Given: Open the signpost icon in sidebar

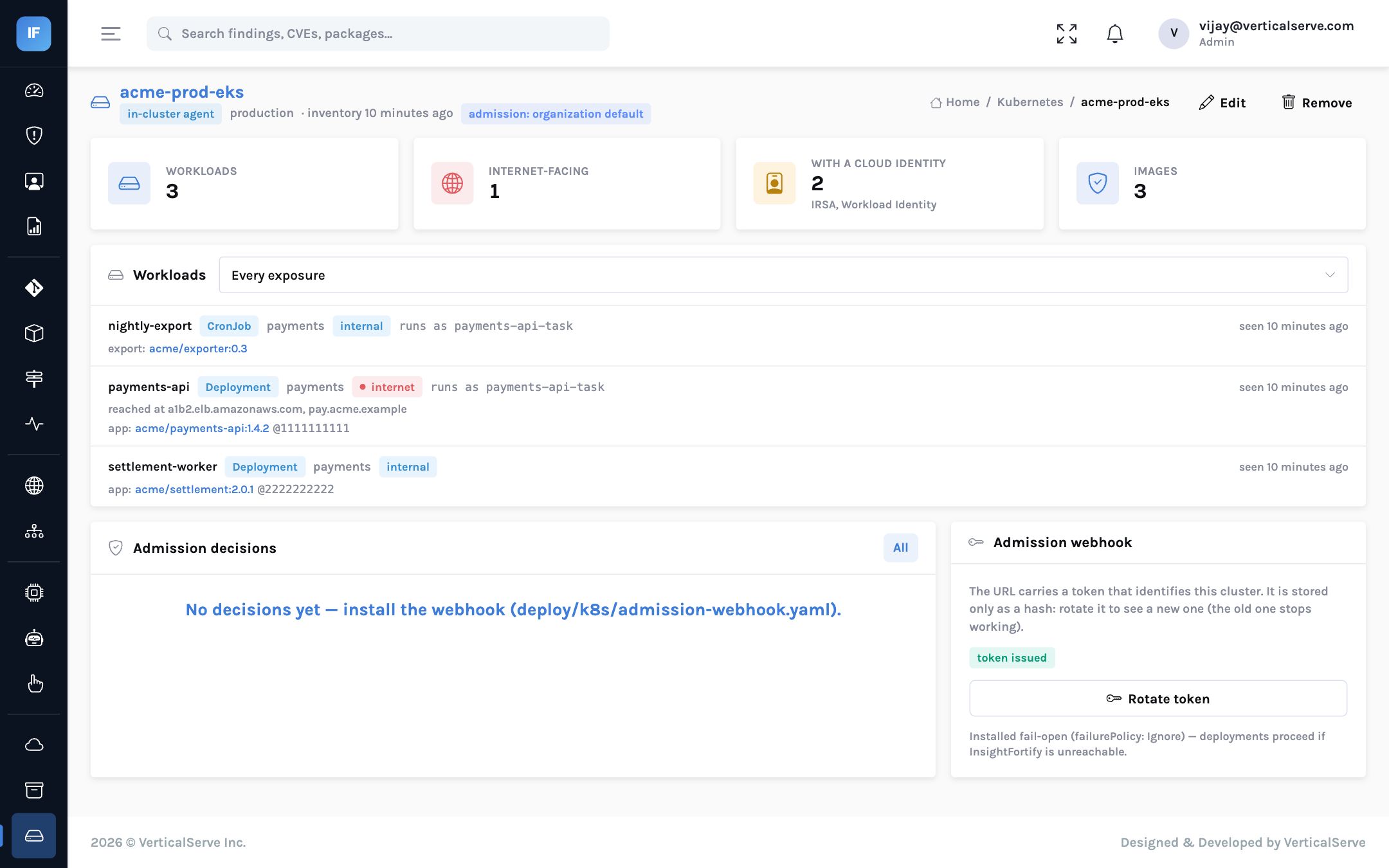Looking at the screenshot, I should tap(34, 379).
